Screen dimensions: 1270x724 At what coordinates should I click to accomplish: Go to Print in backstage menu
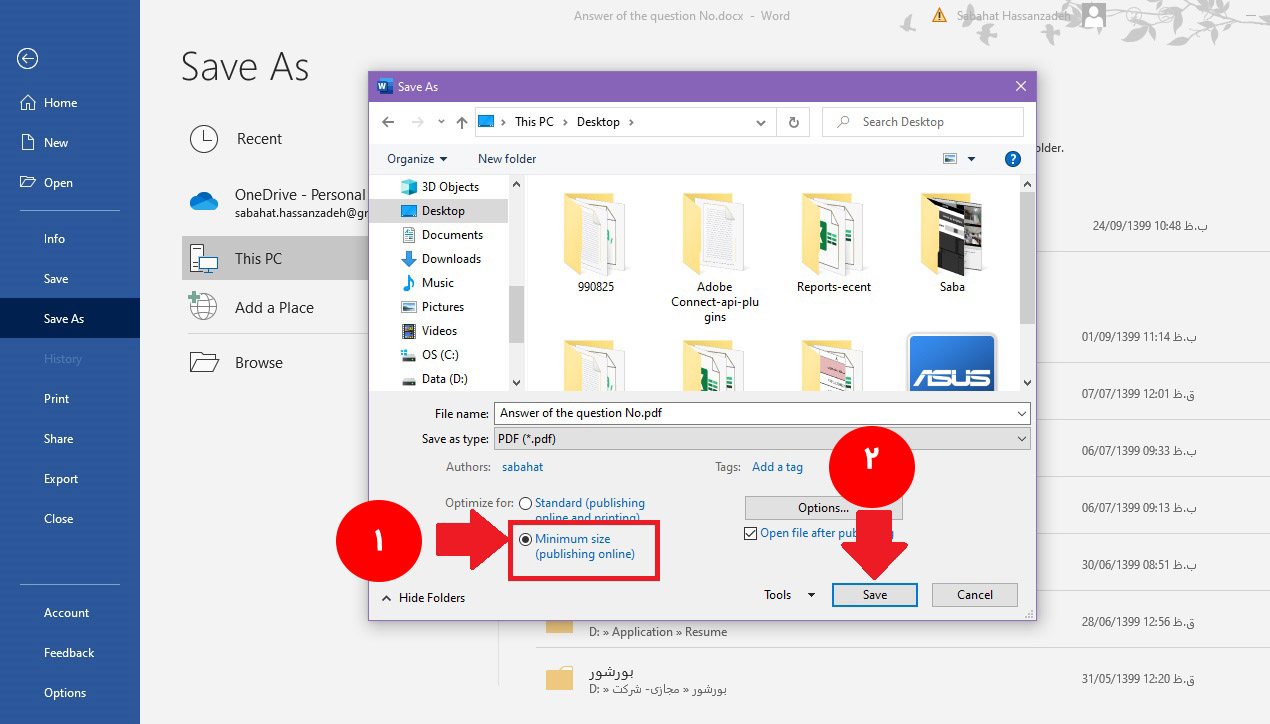[x=57, y=399]
